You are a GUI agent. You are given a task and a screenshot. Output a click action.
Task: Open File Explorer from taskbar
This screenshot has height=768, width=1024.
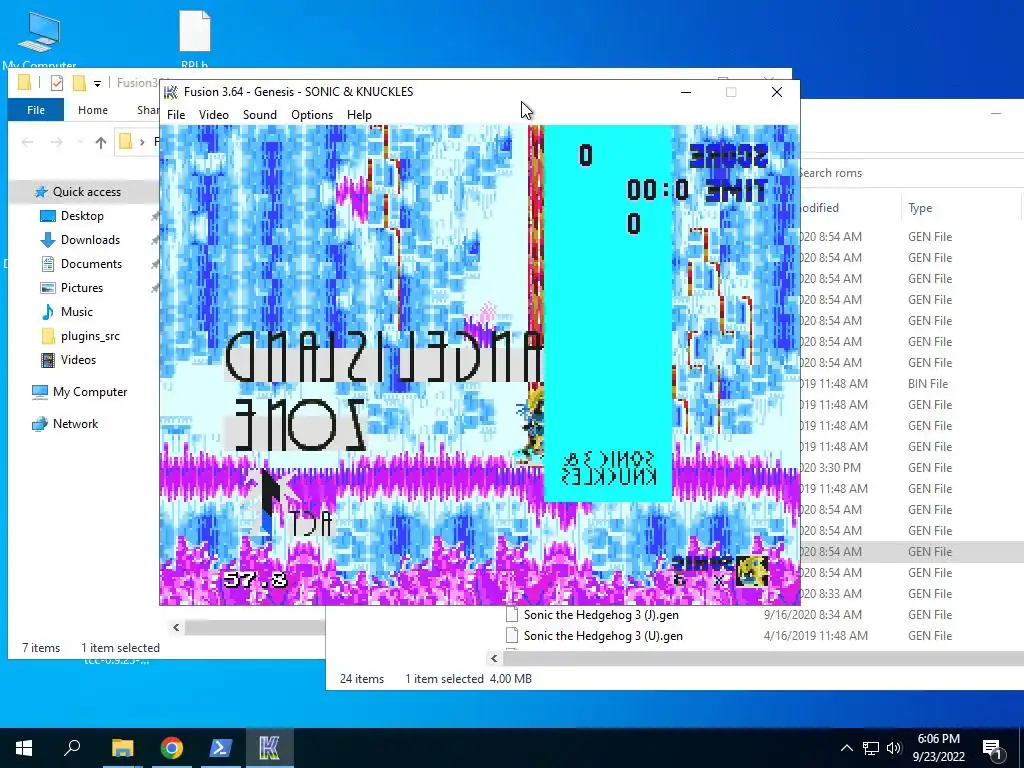click(x=122, y=748)
